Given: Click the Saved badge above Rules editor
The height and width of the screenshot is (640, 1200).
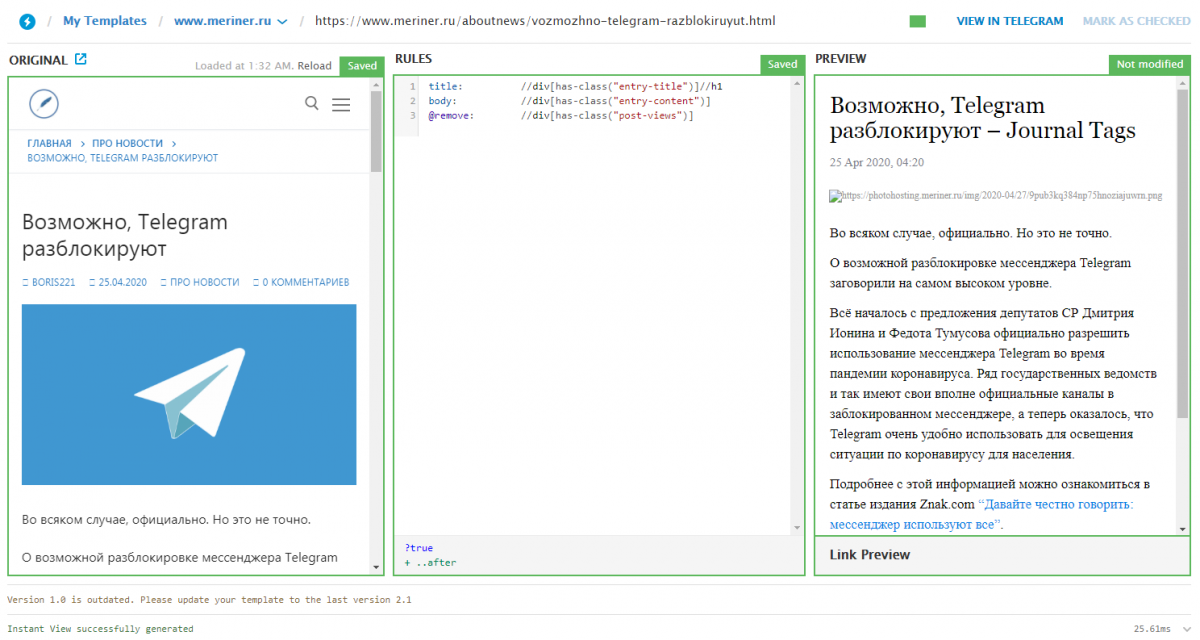Looking at the screenshot, I should (x=783, y=65).
